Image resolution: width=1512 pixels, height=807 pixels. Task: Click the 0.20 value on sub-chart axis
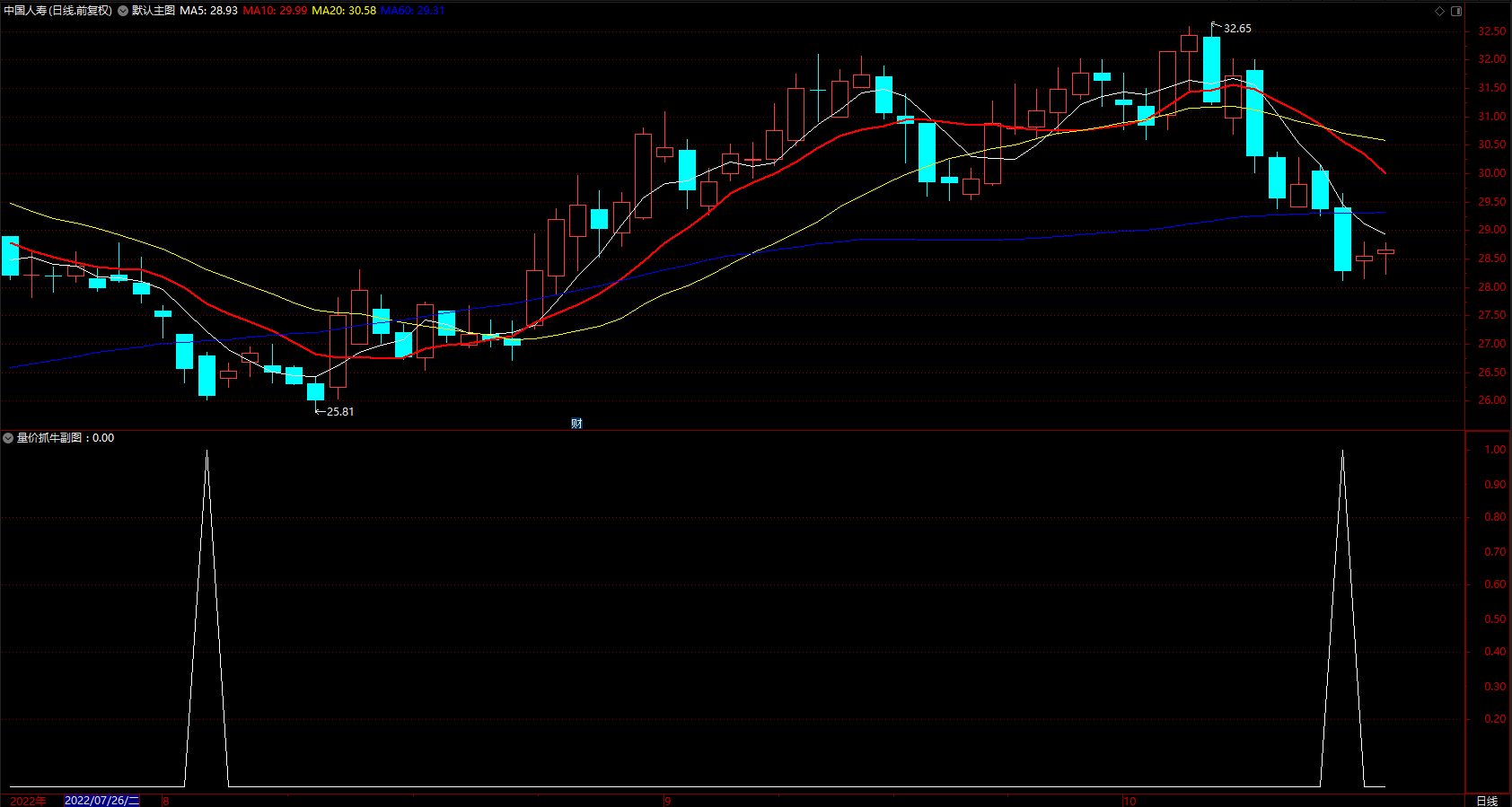(x=1495, y=719)
